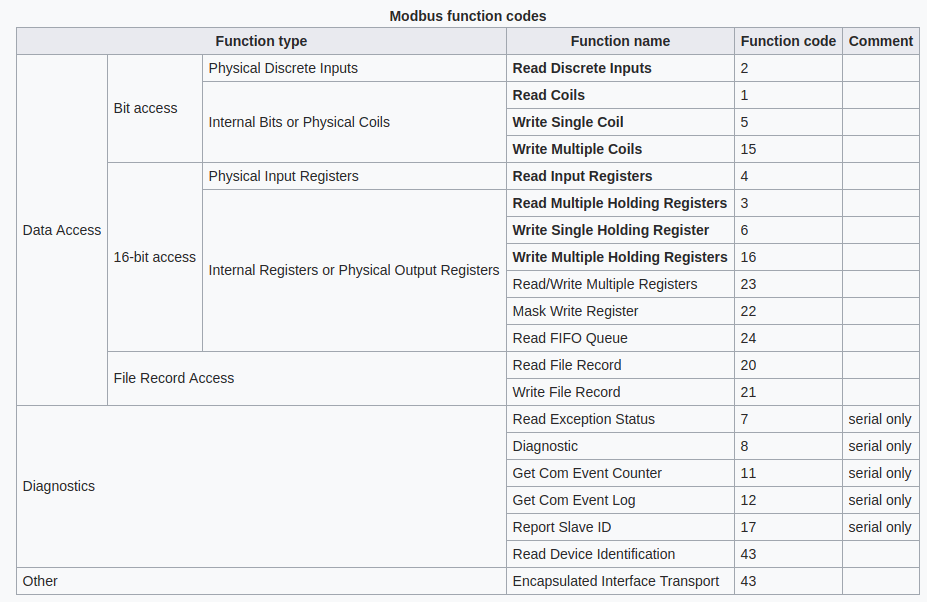Click the Function code column header
Image resolution: width=927 pixels, height=602 pixels.
click(x=788, y=41)
